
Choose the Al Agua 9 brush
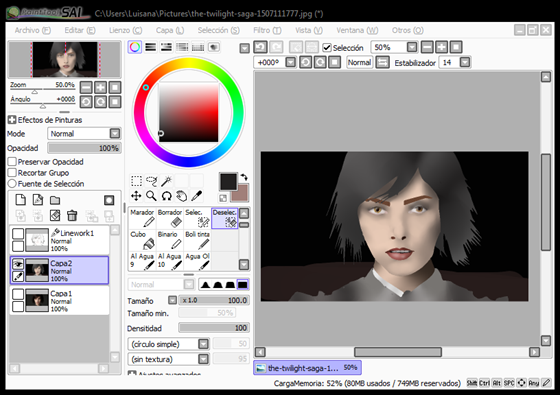coord(142,261)
